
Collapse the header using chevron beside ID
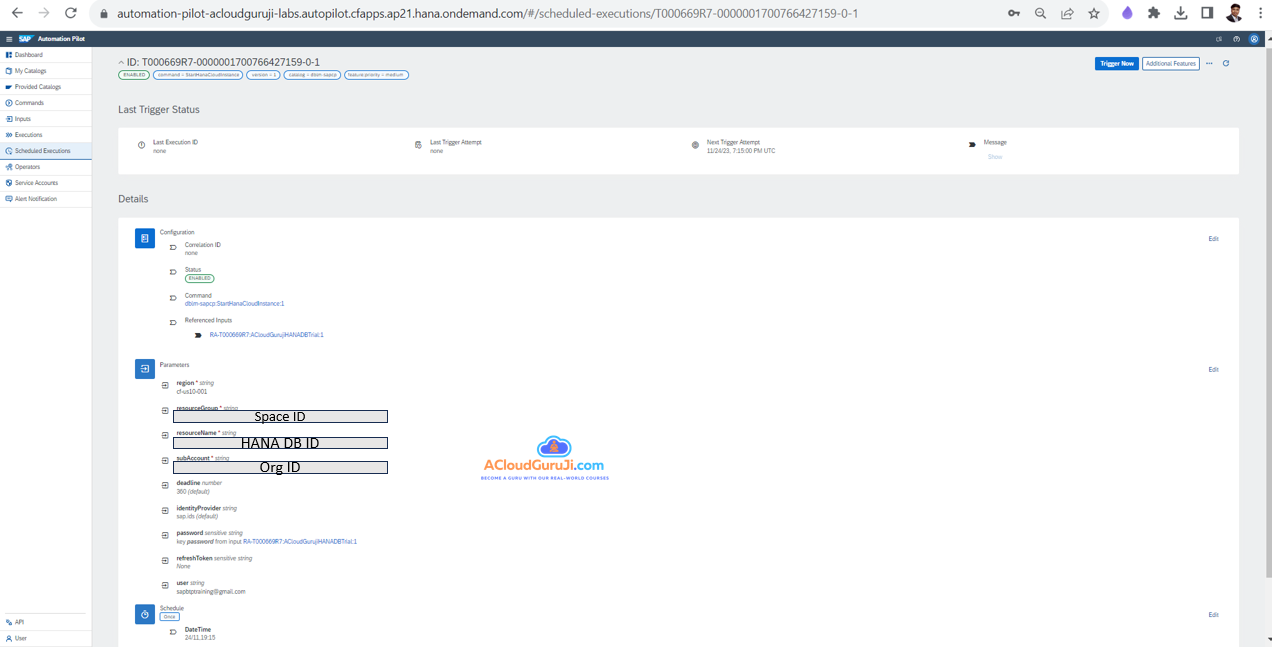(x=121, y=63)
